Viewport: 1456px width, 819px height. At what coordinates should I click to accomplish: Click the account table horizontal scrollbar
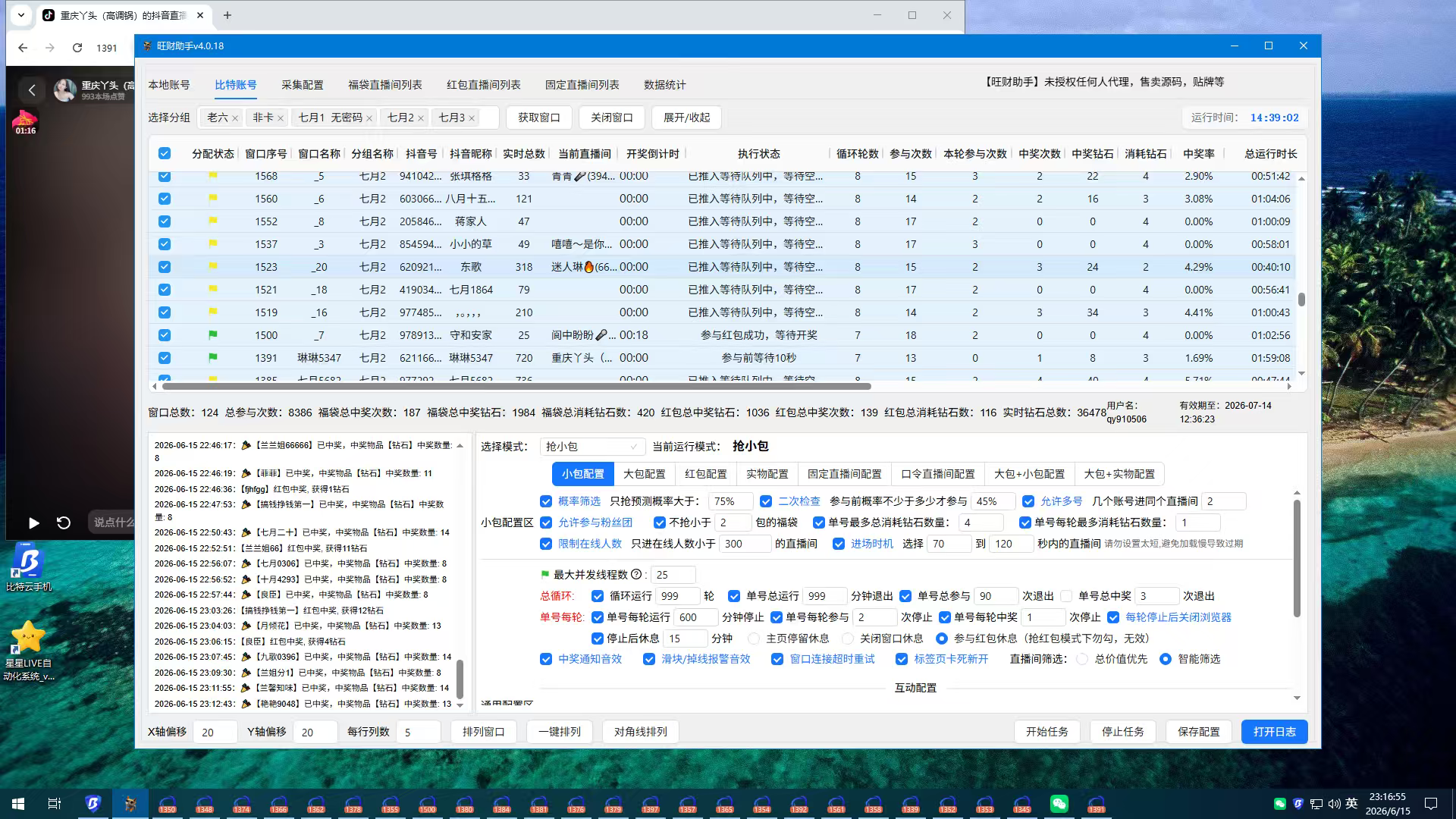516,387
